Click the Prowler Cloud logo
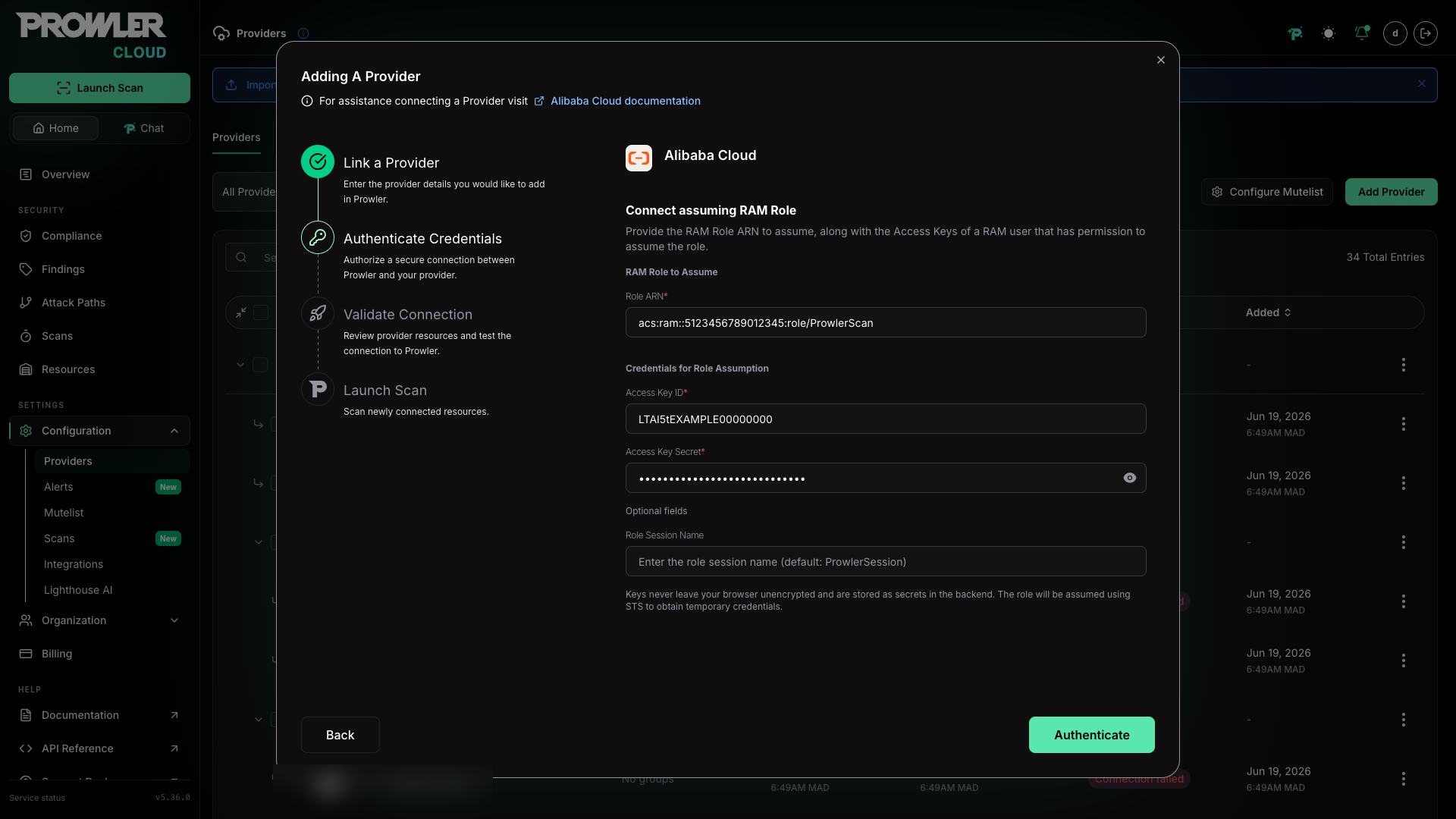Viewport: 1456px width, 819px height. 91,35
